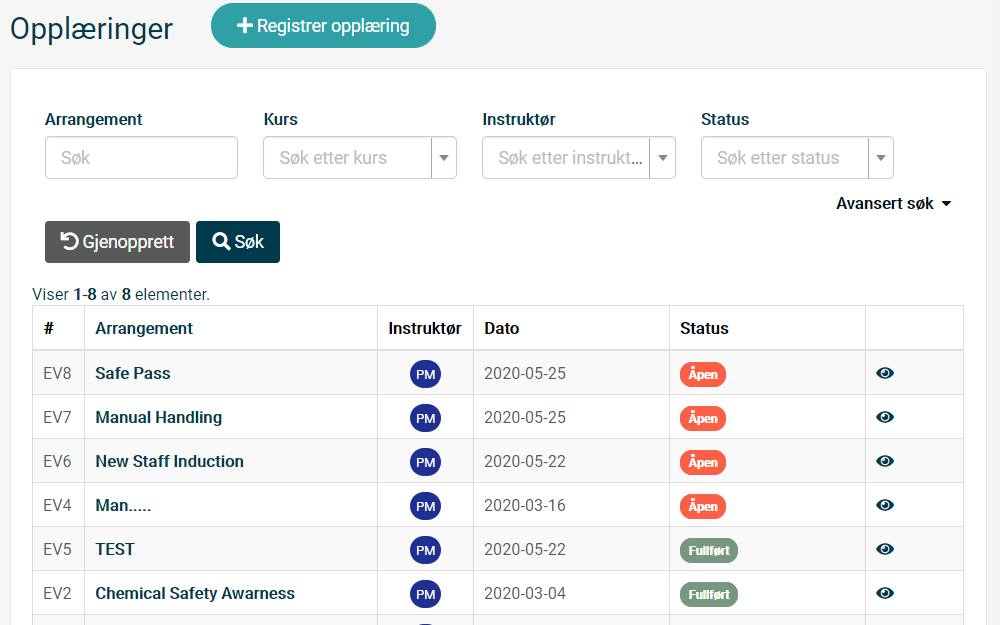Click the Dato column header
This screenshot has height=625, width=1000.
502,328
